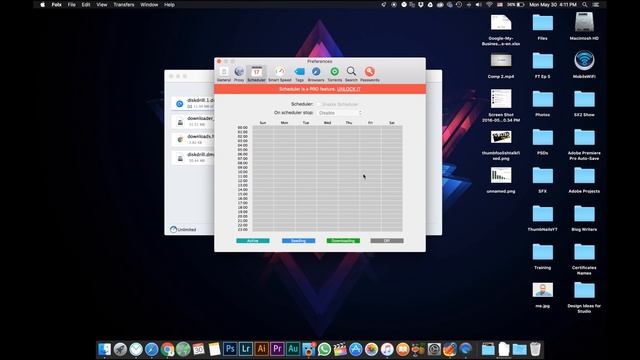Viewport: 640px width, 360px height.
Task: Open the Torrents preferences pane
Action: click(335, 74)
